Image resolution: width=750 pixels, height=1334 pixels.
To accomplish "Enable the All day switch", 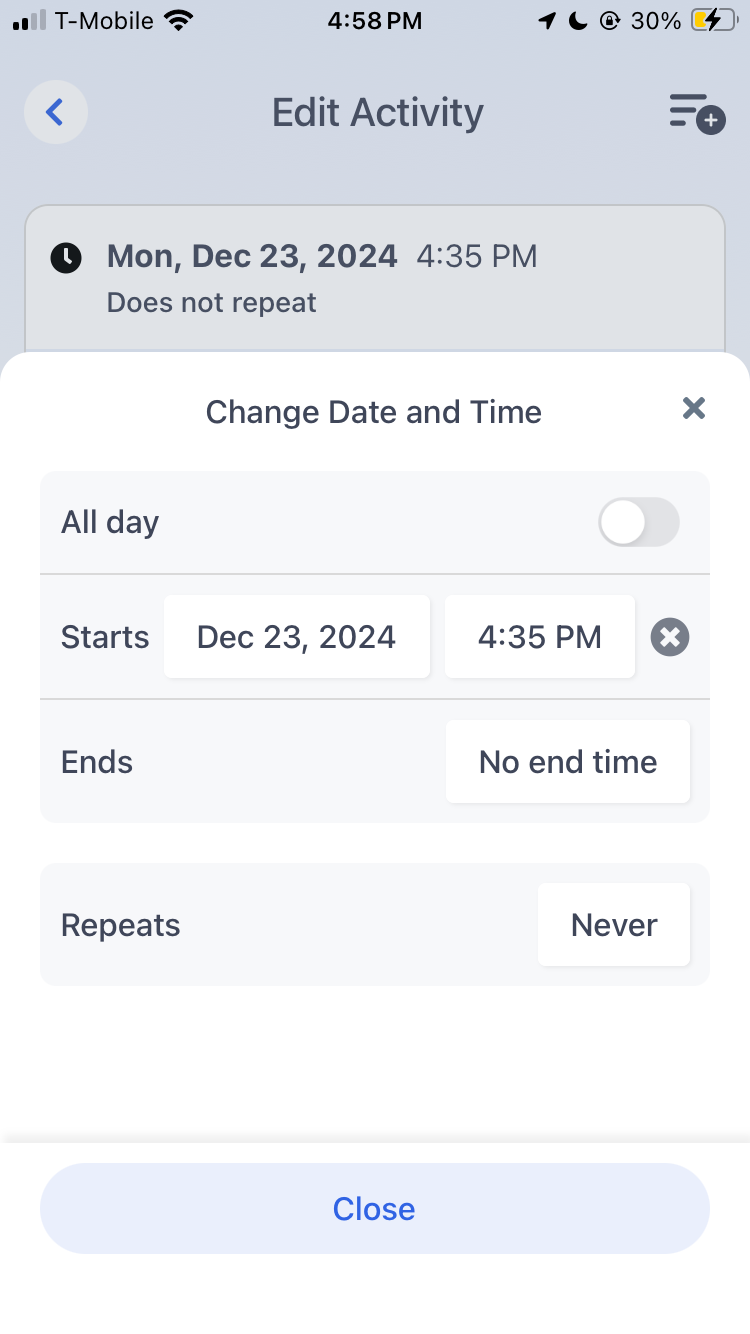I will point(639,522).
